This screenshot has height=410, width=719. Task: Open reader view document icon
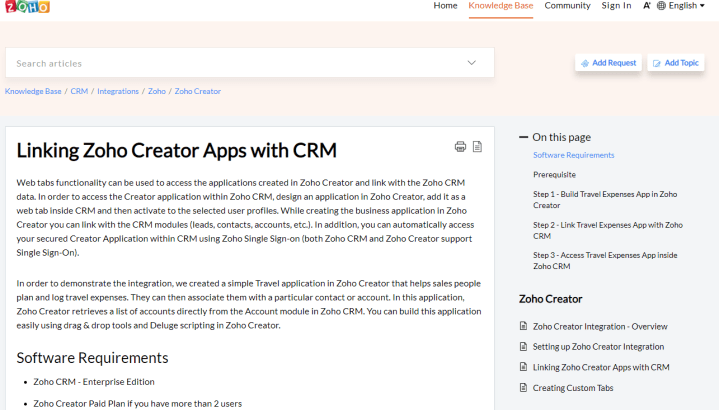click(477, 146)
